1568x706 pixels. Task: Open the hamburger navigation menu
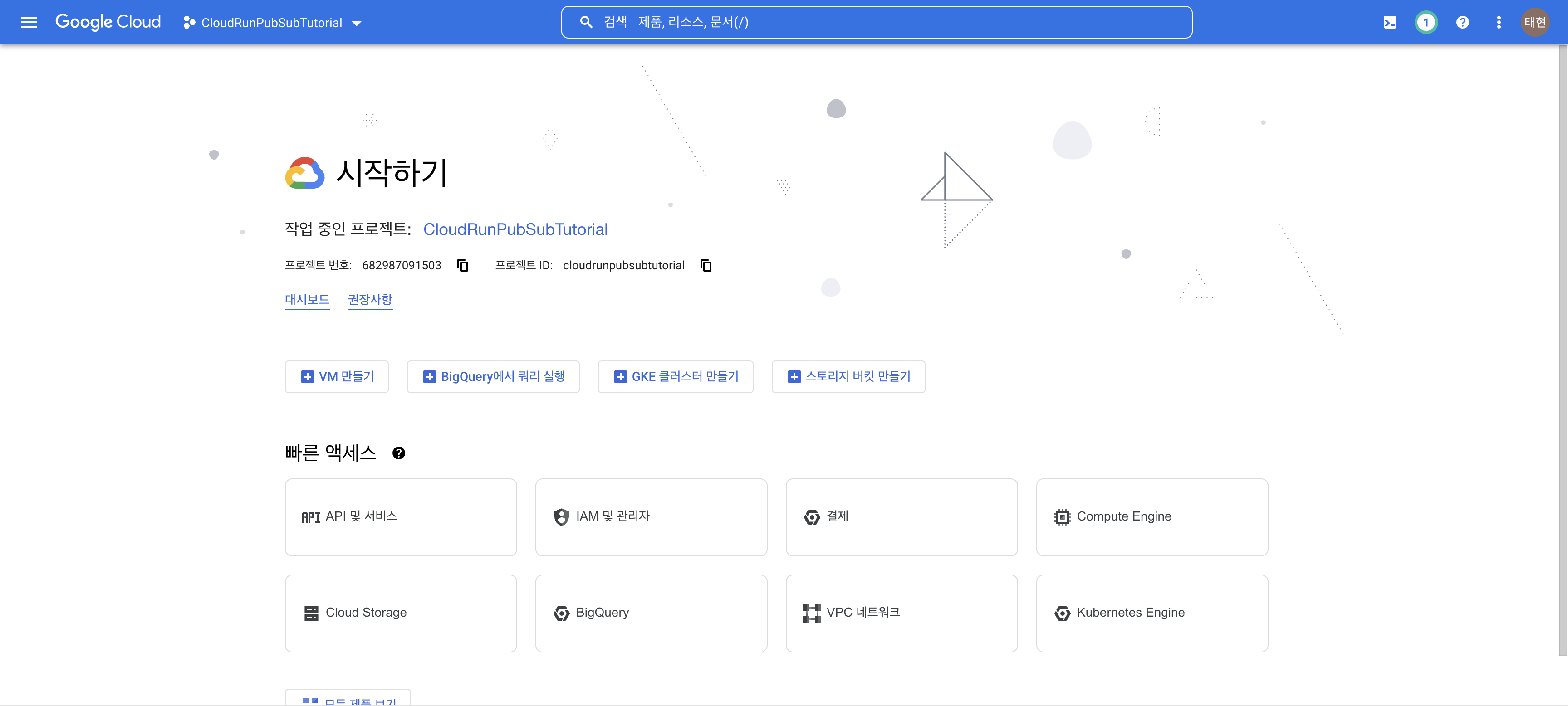click(x=29, y=23)
